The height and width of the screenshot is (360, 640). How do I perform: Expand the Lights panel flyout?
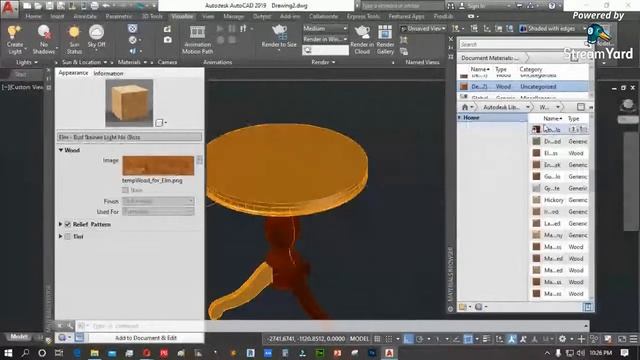(x=27, y=62)
